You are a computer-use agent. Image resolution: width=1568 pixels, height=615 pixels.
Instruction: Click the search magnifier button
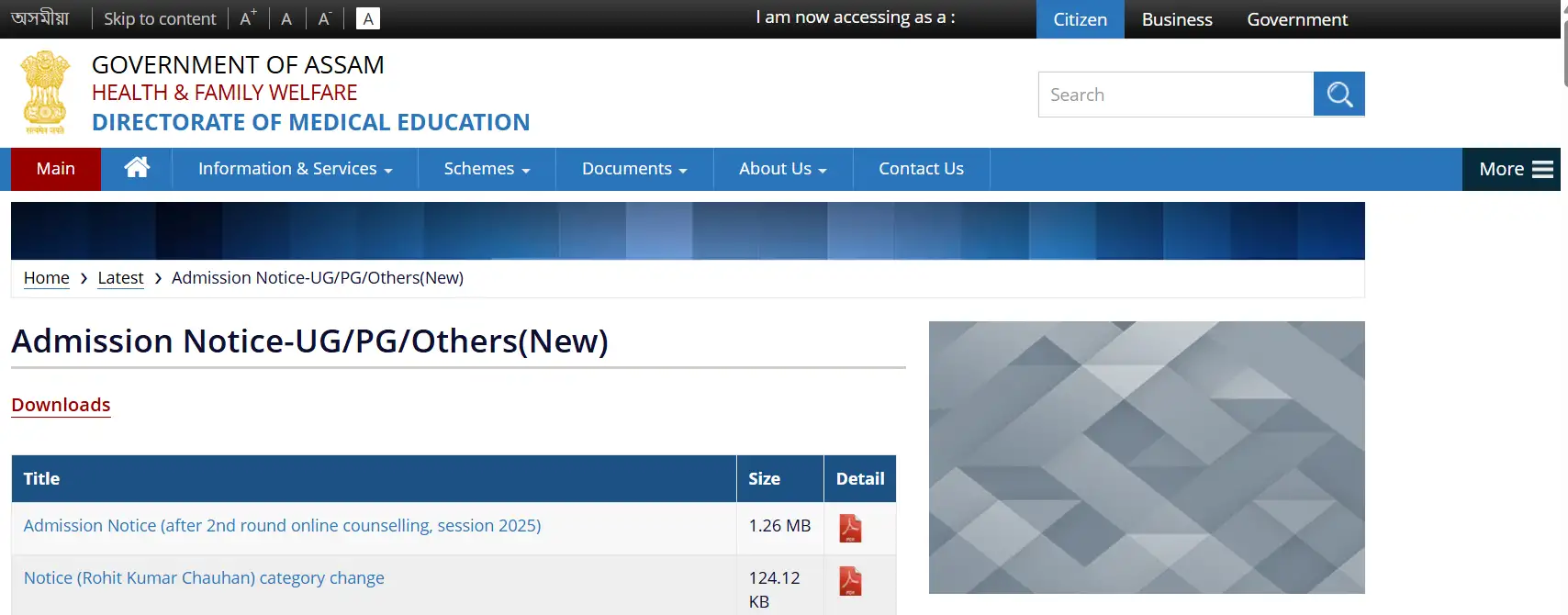tap(1339, 94)
